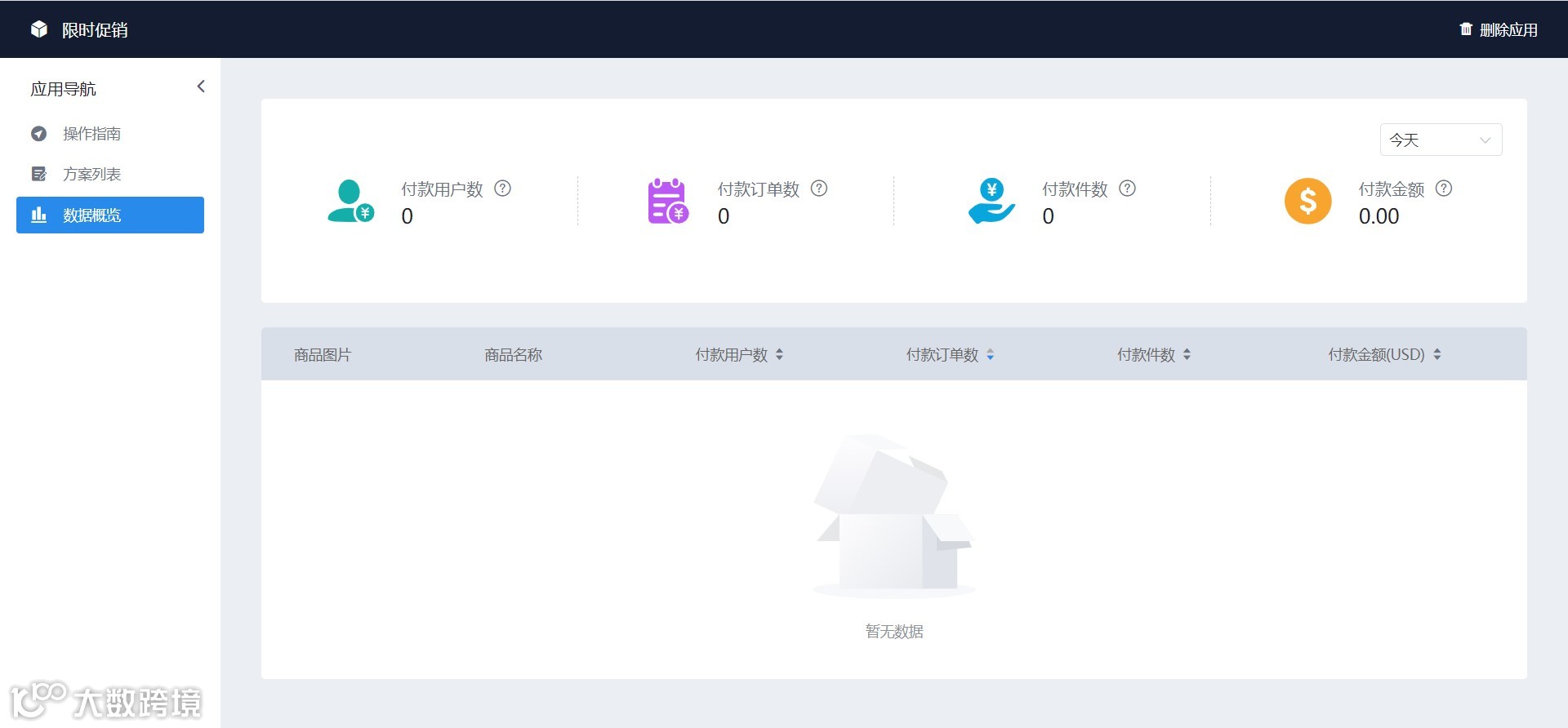
Task: Click the 付款金额 value 0.00
Action: (x=1379, y=216)
